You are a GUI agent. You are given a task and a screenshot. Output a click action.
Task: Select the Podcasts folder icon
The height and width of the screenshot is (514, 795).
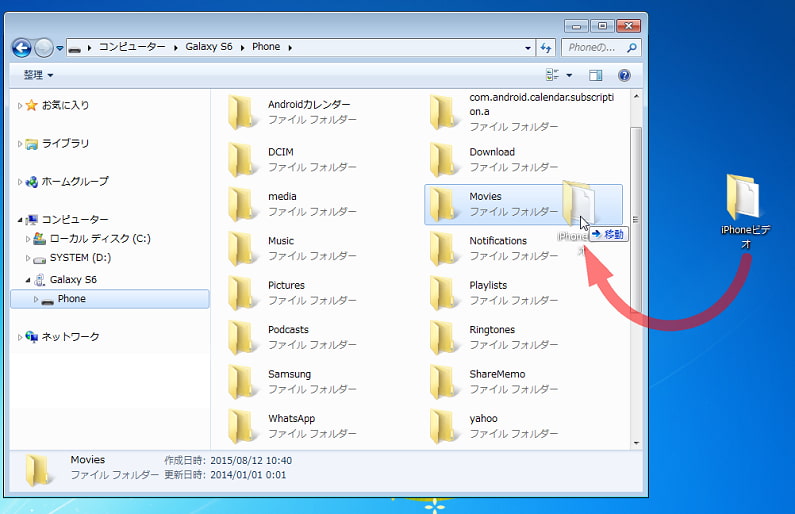coord(241,337)
